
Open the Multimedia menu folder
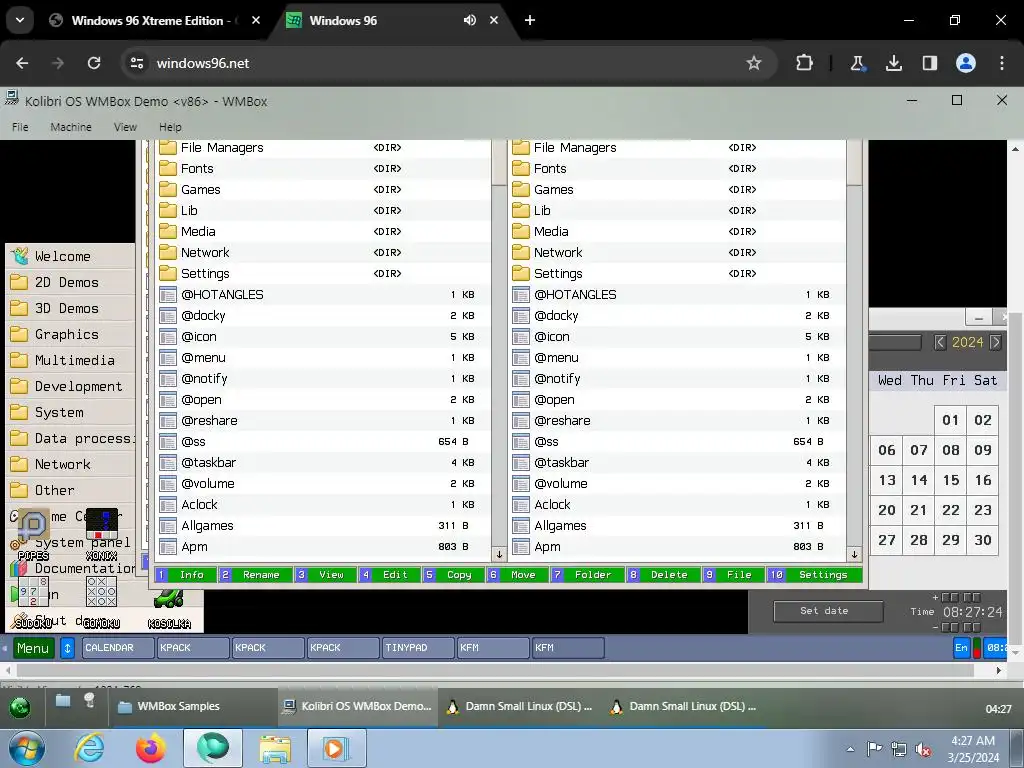tap(71, 360)
